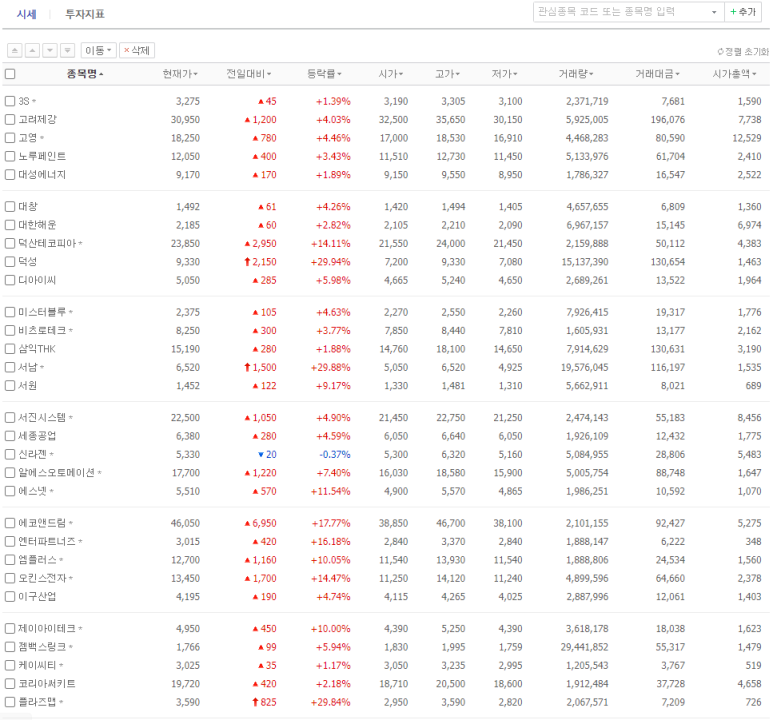Click 신라젠 change rate -0.37%
The image size is (773, 720).
click(335, 455)
